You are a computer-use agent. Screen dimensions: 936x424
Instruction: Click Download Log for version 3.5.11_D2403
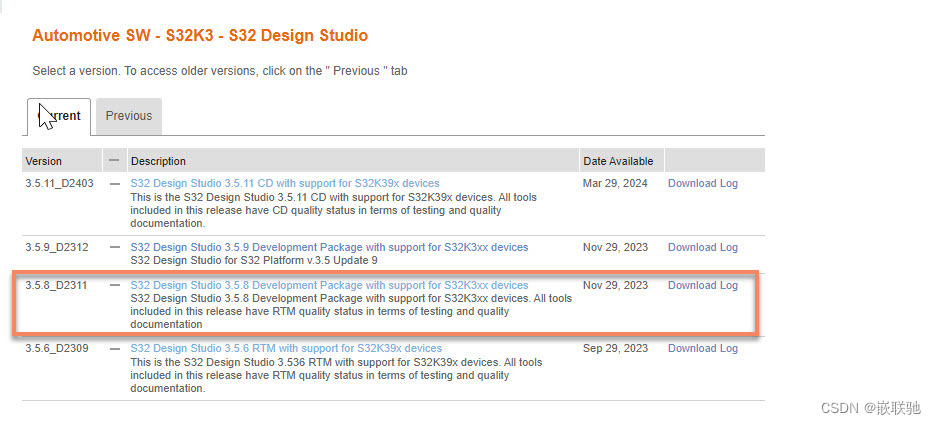703,183
